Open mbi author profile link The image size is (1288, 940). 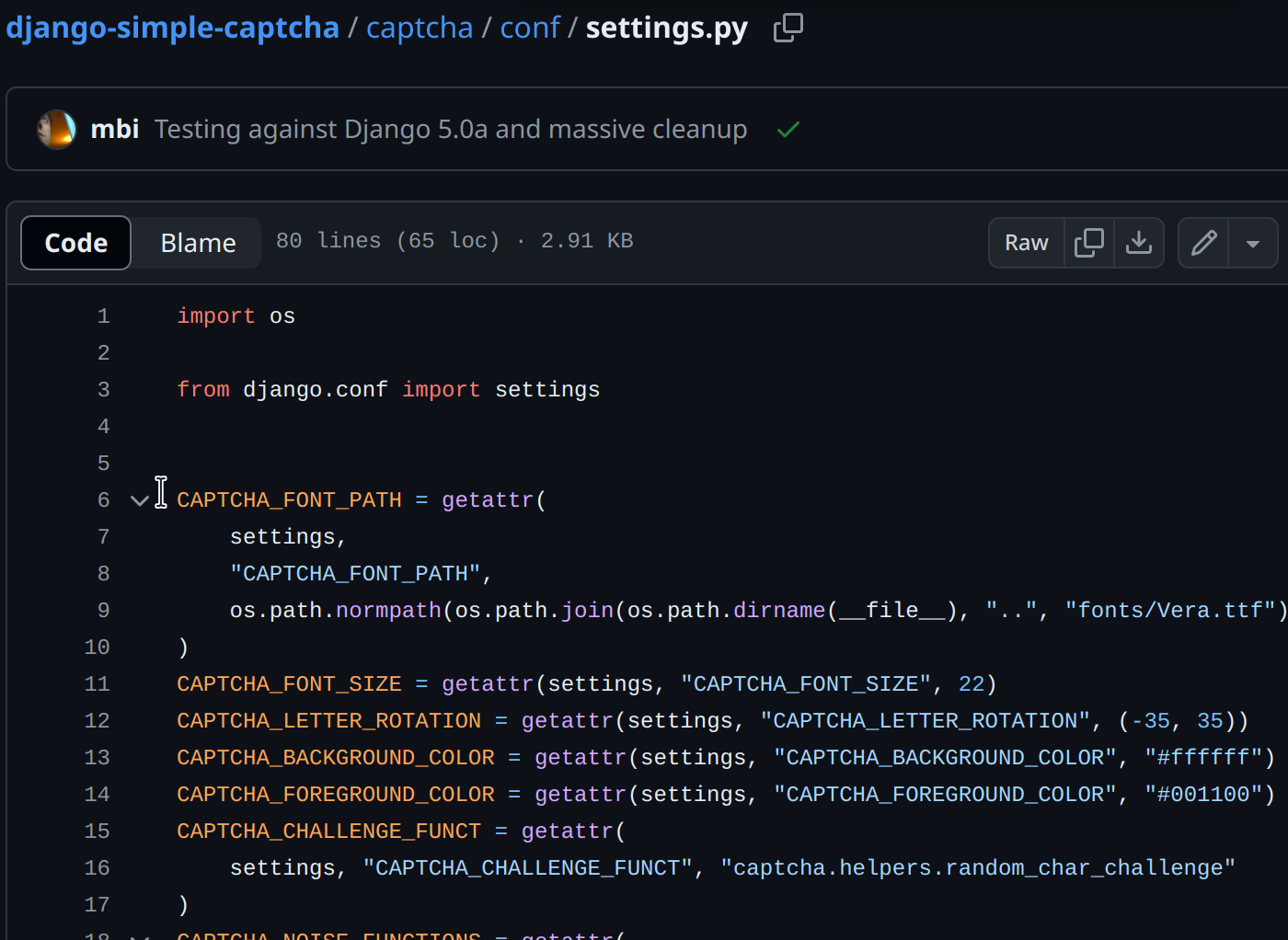(115, 130)
